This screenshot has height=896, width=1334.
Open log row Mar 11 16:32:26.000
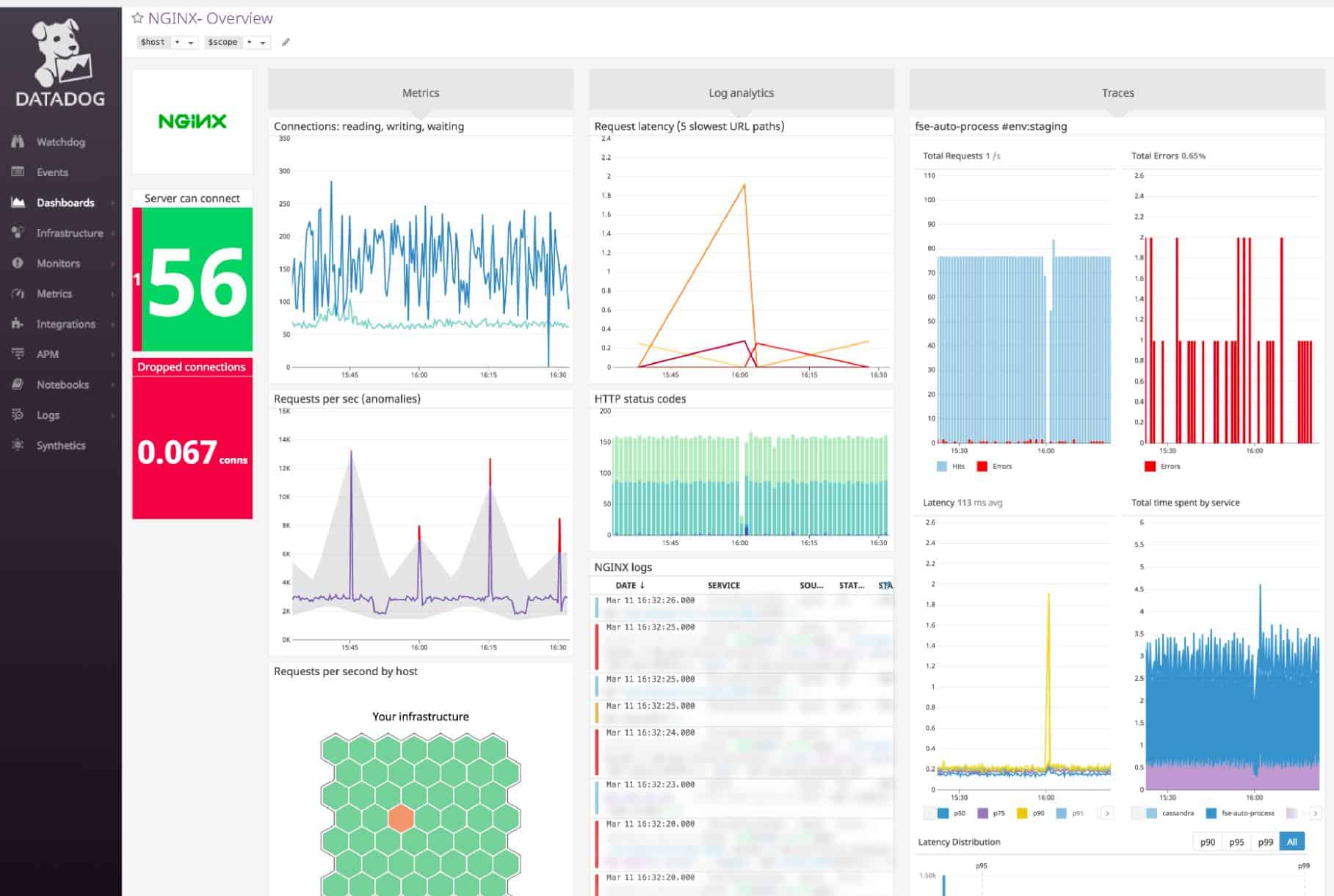click(742, 608)
